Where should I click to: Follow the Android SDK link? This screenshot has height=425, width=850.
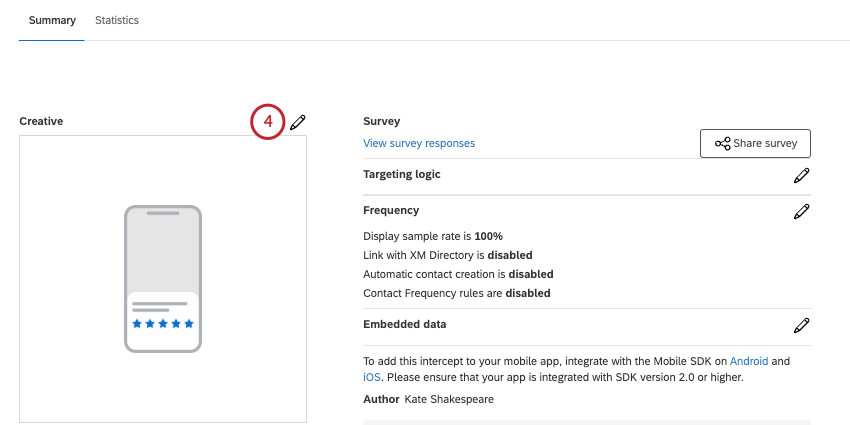[x=749, y=360]
